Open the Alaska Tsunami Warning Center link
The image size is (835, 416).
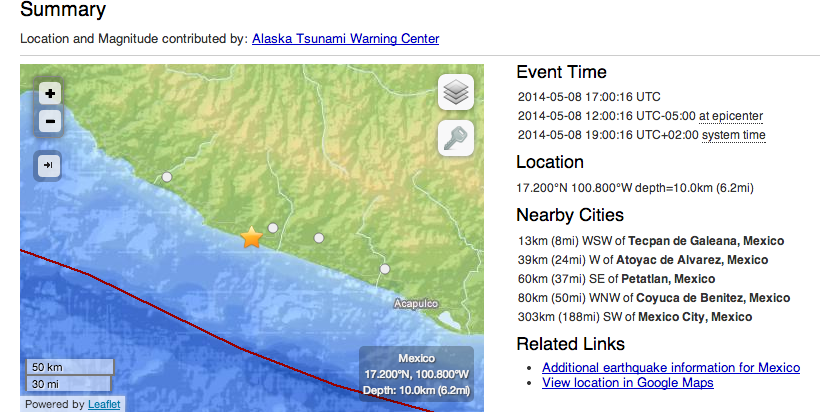point(345,39)
